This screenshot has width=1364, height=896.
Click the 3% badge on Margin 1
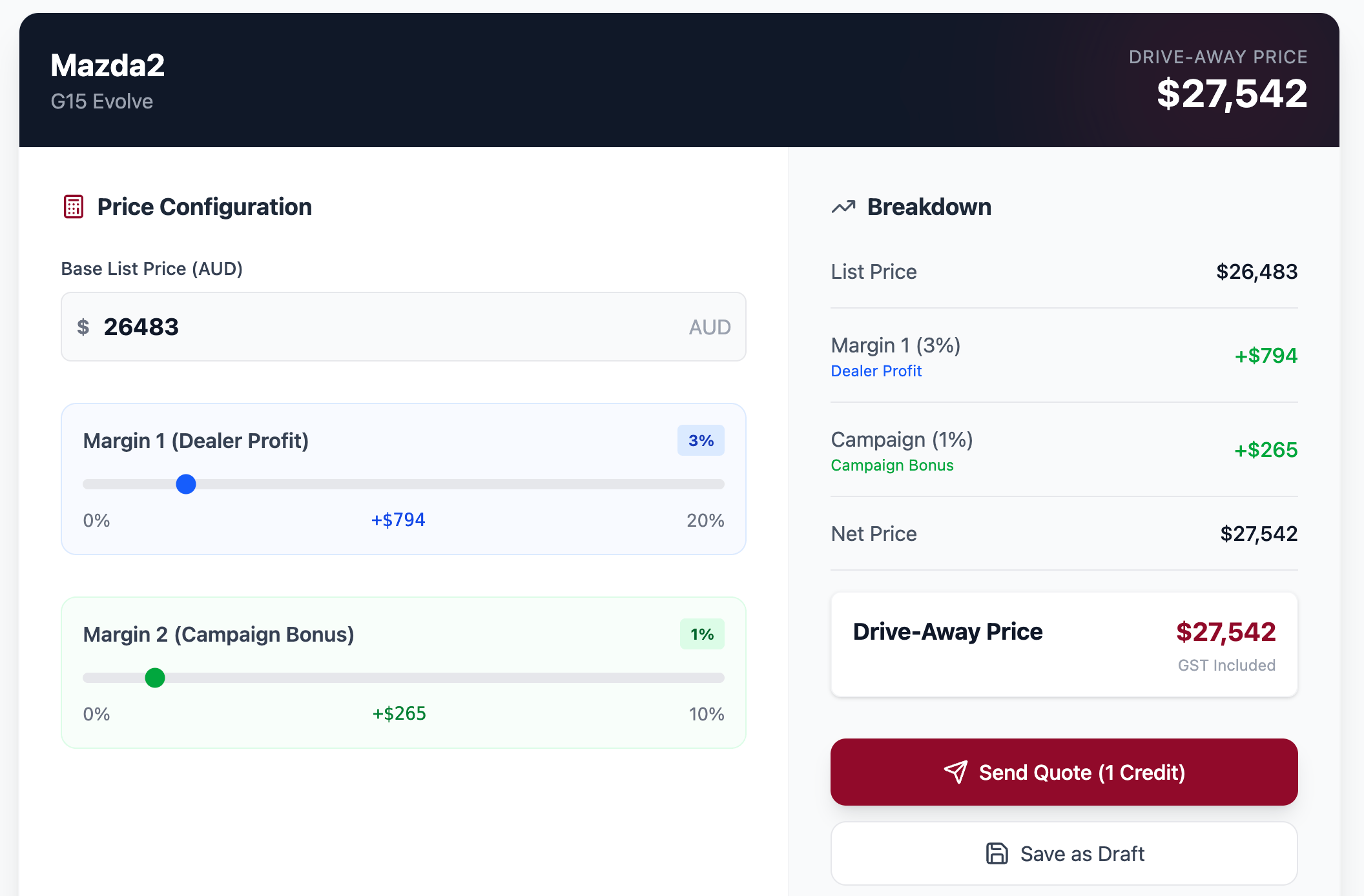point(701,441)
